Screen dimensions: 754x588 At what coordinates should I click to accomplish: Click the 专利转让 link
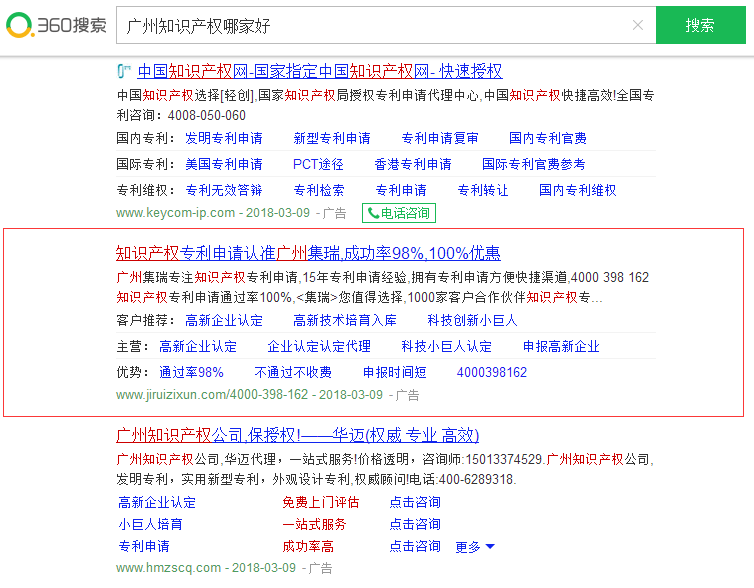pyautogui.click(x=482, y=190)
